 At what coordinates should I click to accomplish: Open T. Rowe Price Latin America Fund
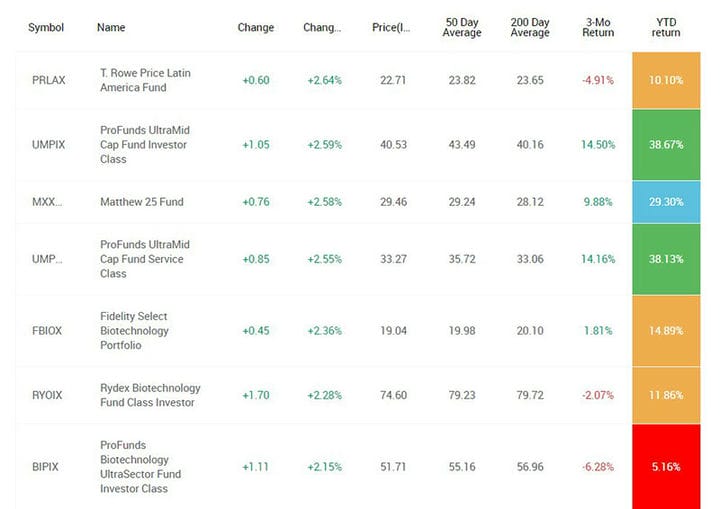coord(145,80)
